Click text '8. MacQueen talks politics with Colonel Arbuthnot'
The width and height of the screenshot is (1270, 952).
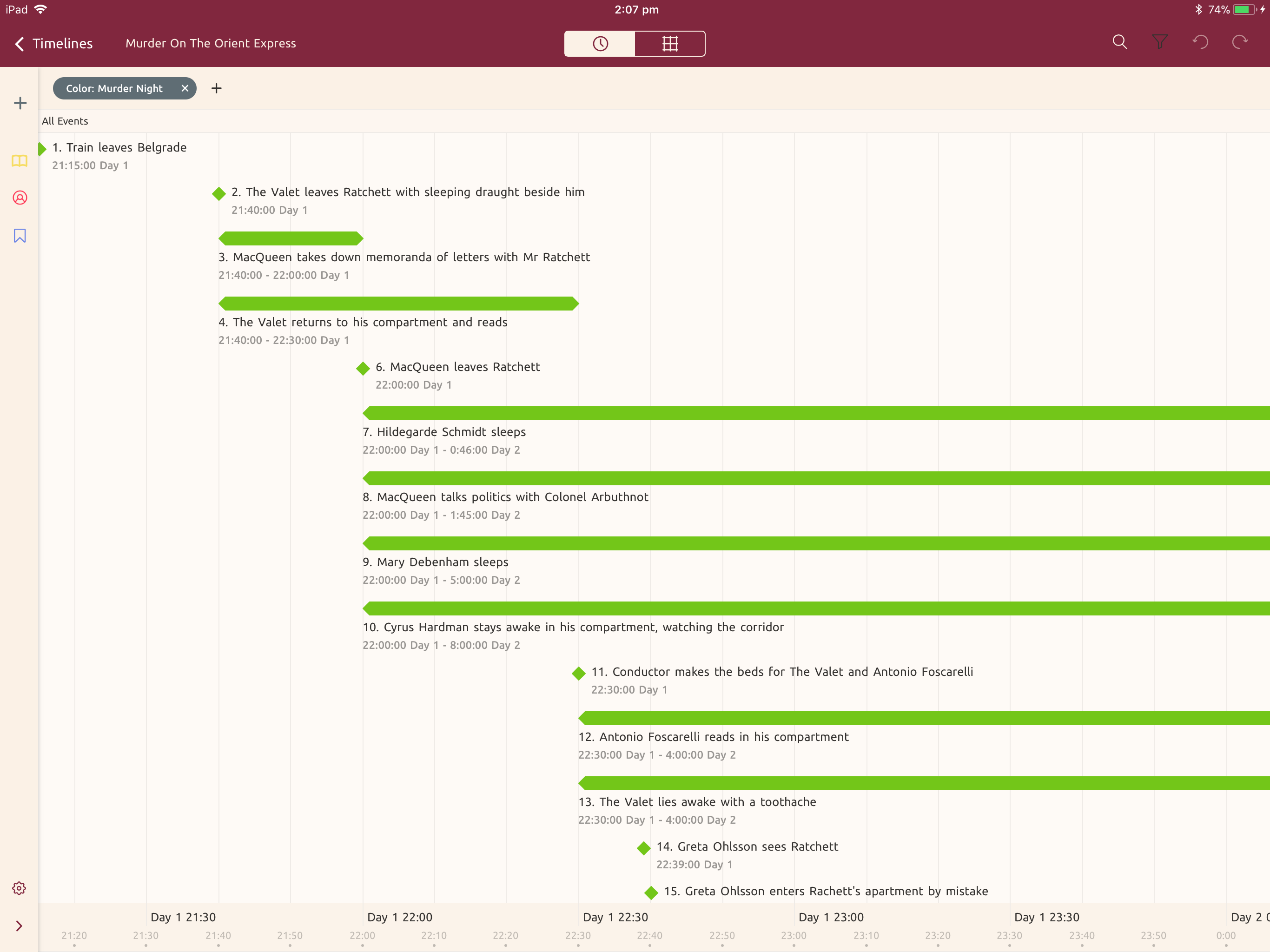pos(505,496)
